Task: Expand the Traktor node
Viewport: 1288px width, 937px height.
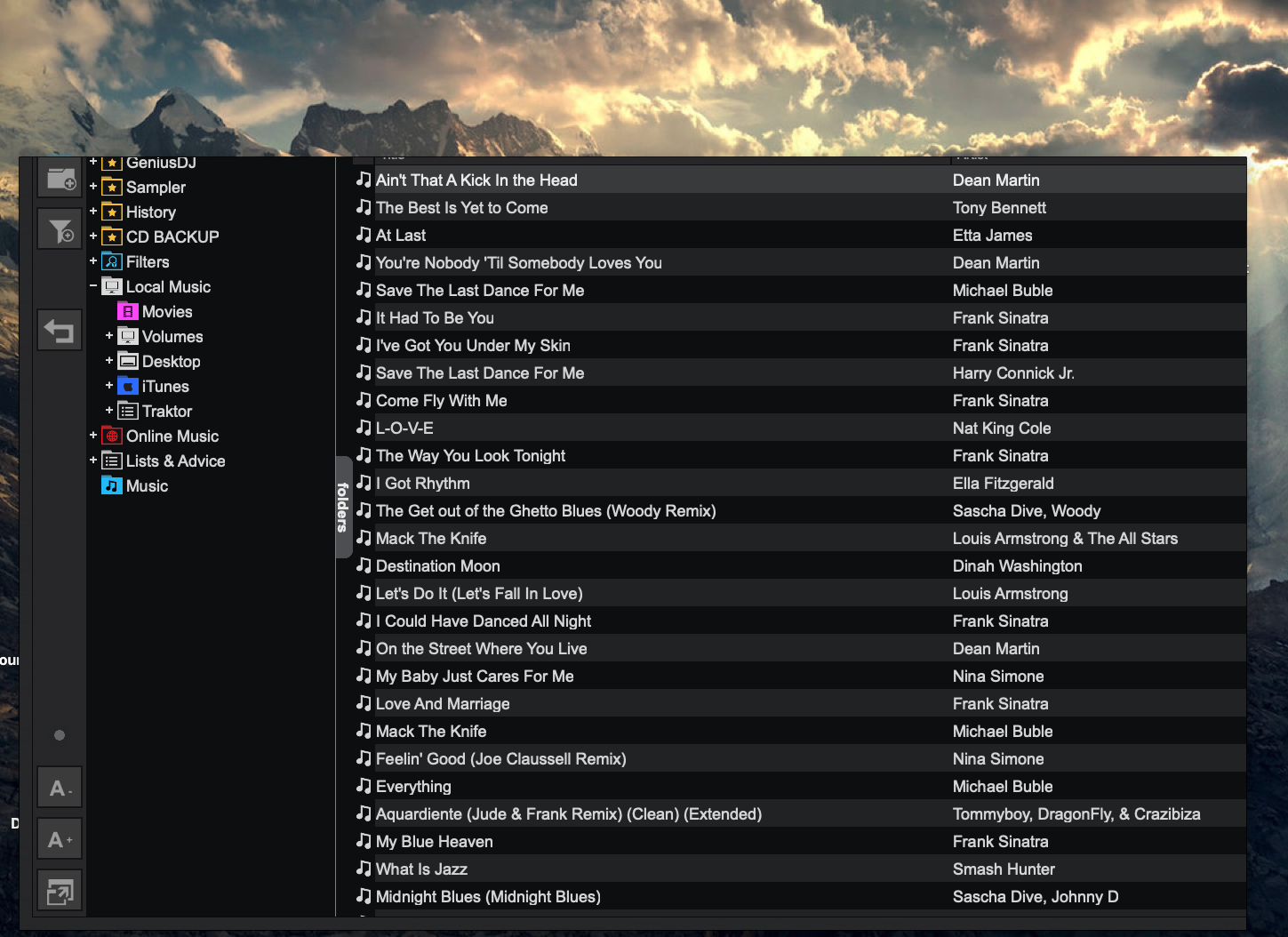Action: [x=109, y=411]
